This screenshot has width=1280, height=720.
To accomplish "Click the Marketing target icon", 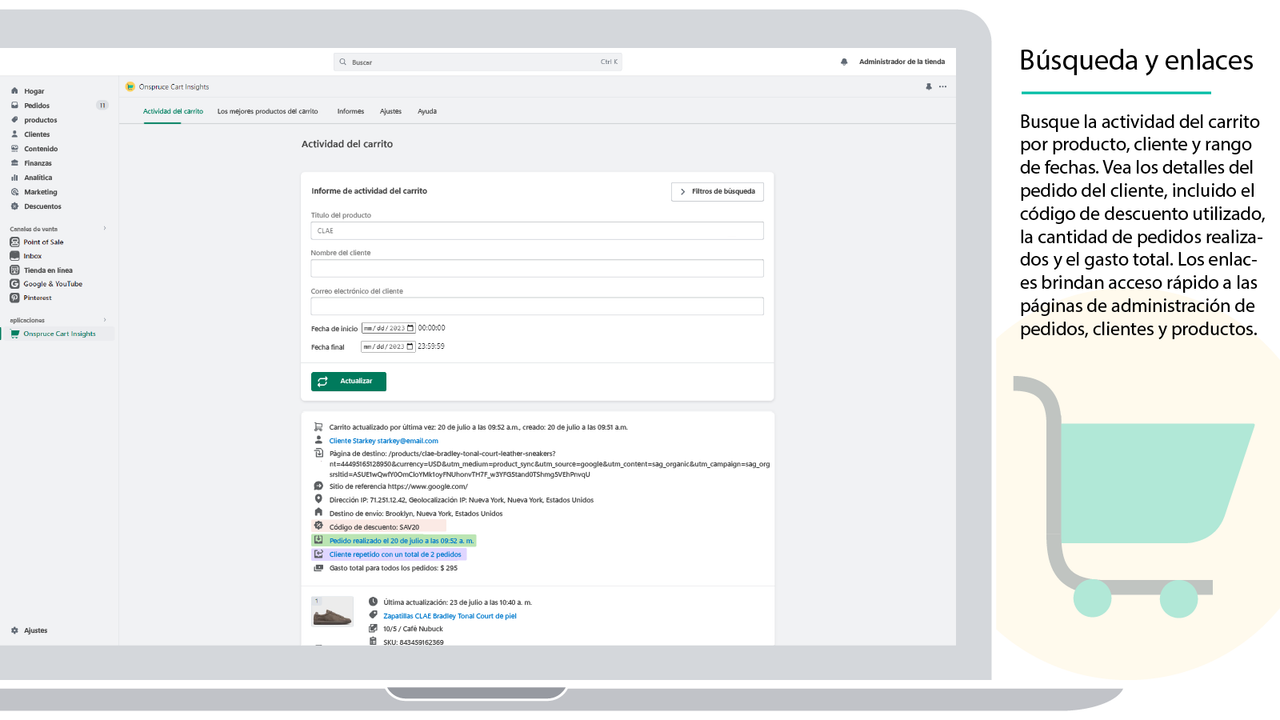I will pyautogui.click(x=15, y=192).
